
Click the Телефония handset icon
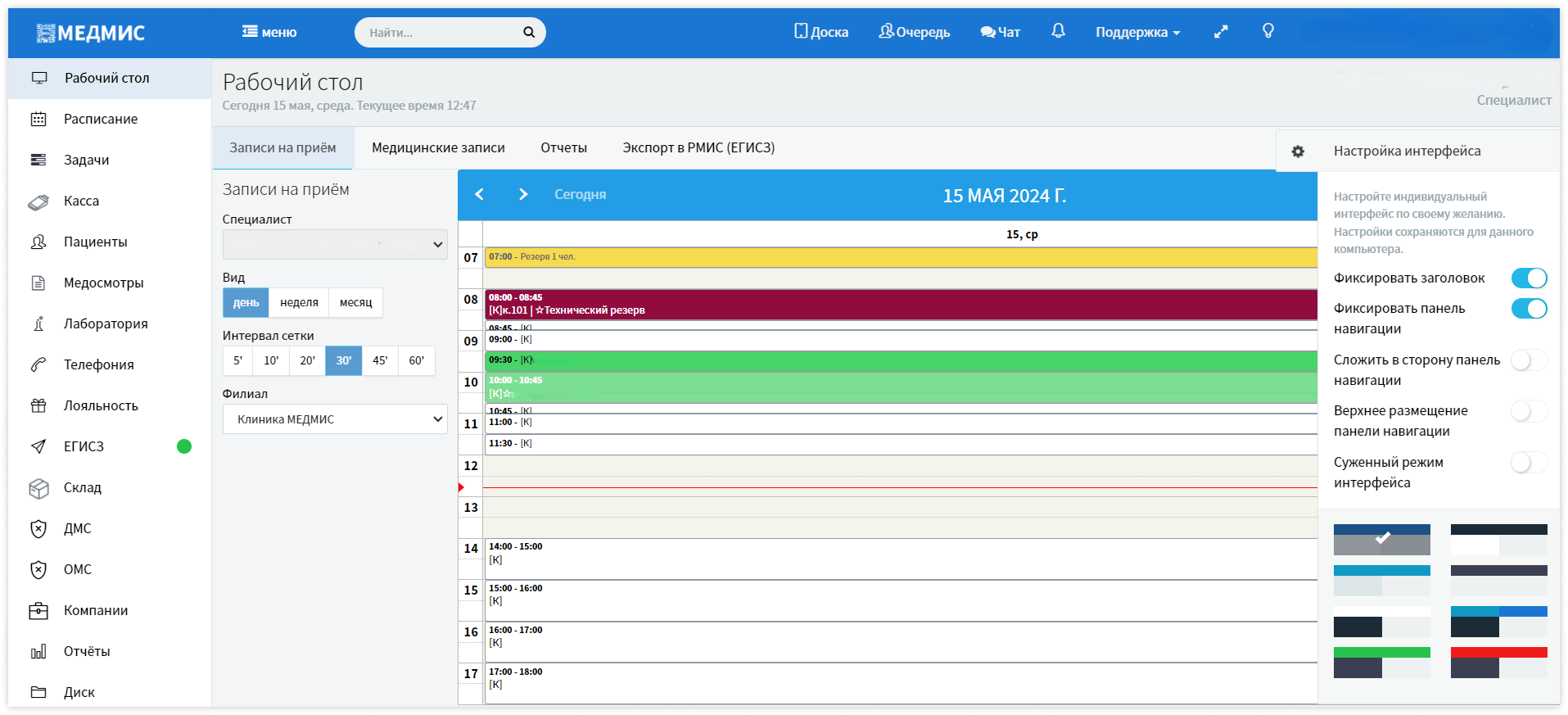[38, 364]
